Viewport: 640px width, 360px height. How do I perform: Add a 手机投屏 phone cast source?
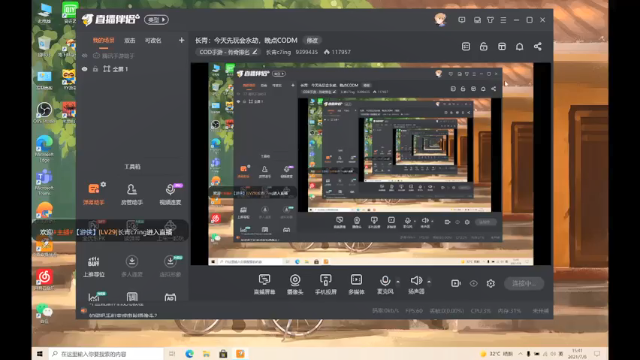pyautogui.click(x=325, y=284)
